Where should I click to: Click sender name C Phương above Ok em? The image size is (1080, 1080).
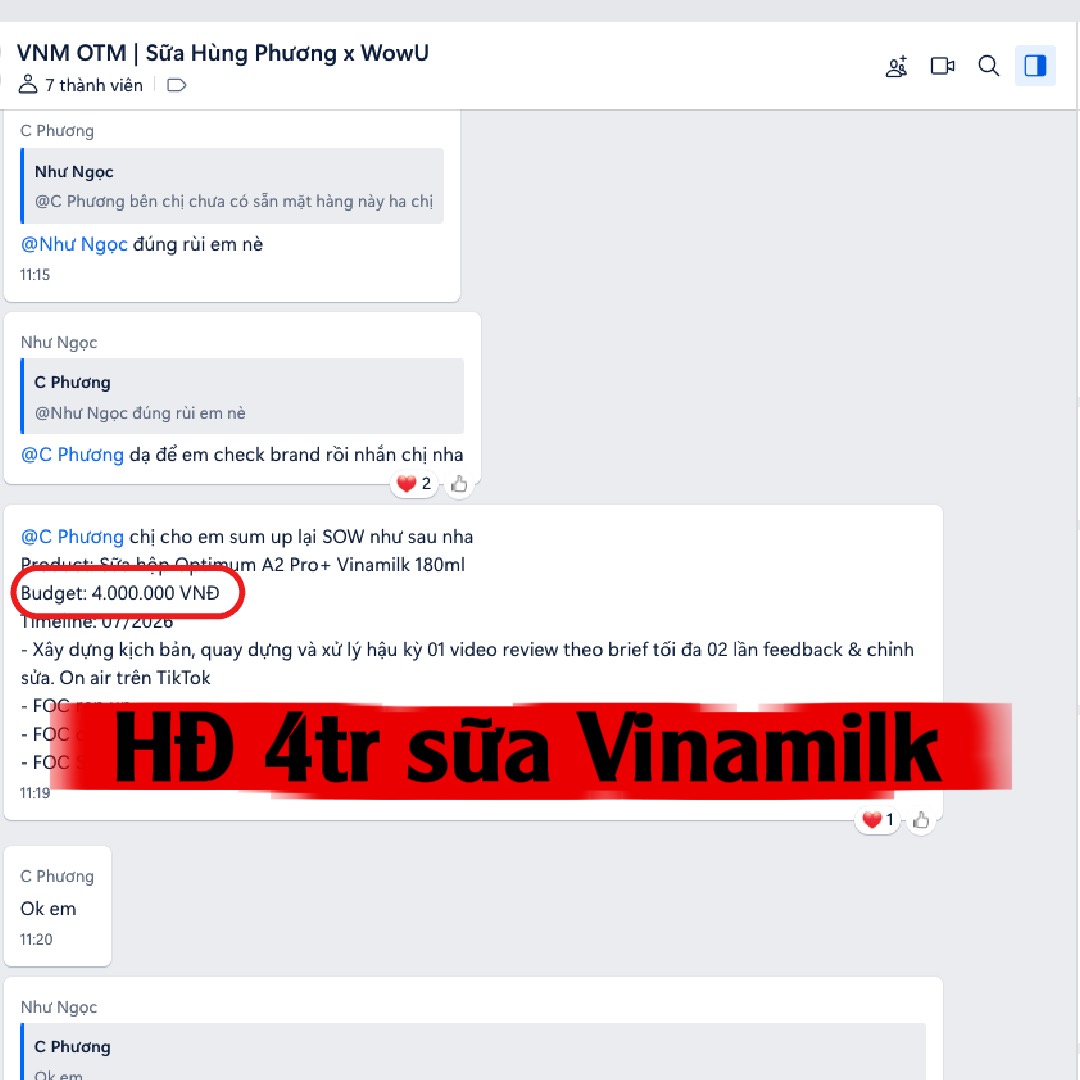pyautogui.click(x=57, y=876)
